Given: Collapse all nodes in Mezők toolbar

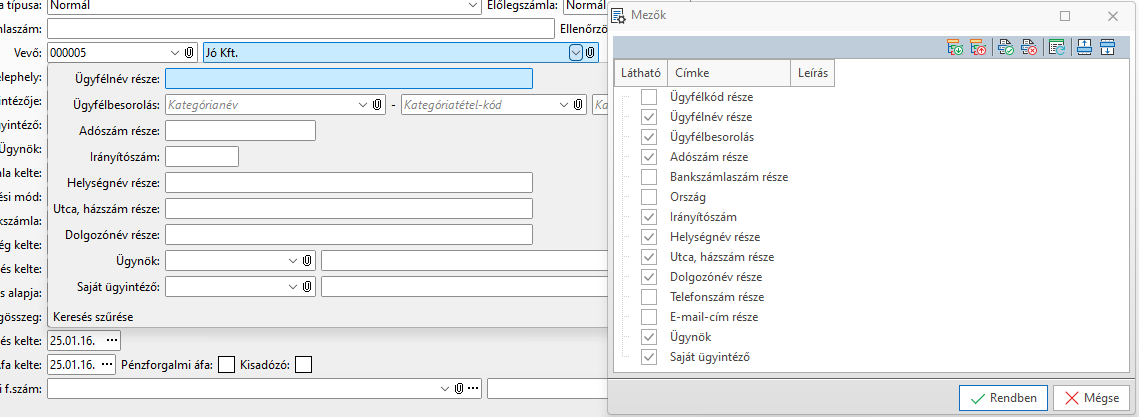Looking at the screenshot, I should coord(978,48).
